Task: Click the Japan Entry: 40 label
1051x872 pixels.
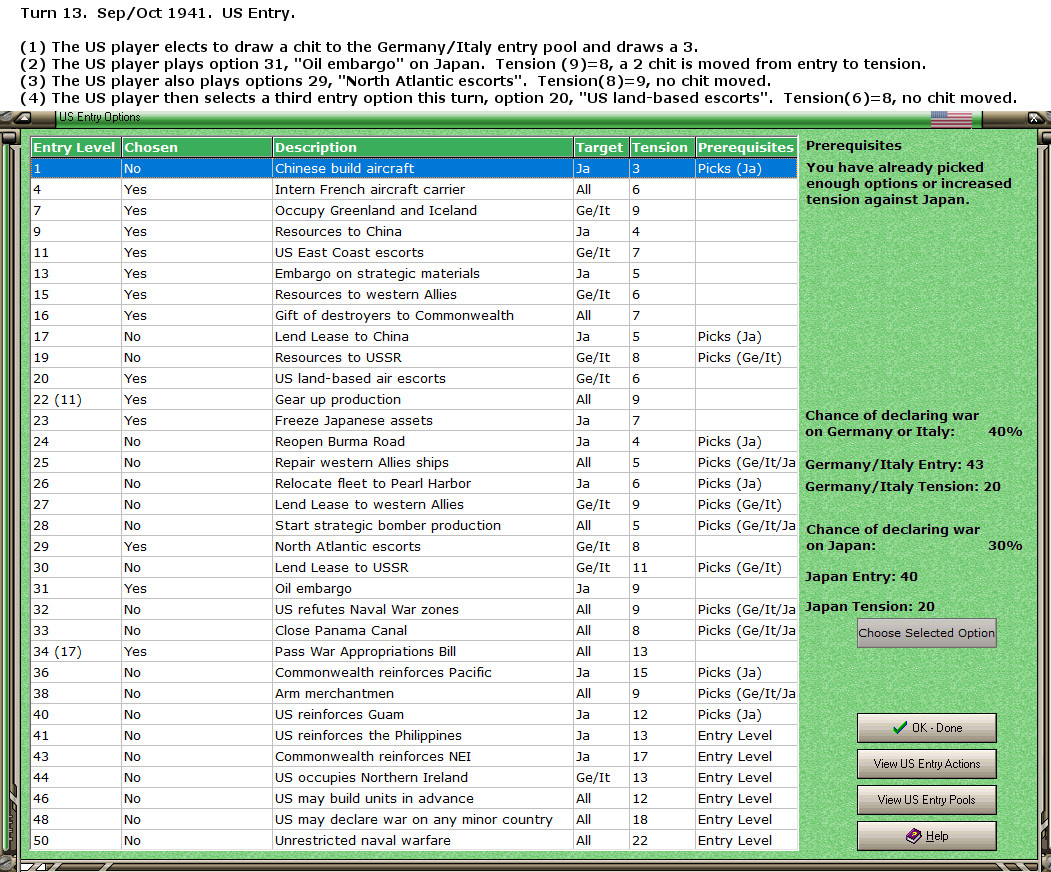Action: pos(861,576)
